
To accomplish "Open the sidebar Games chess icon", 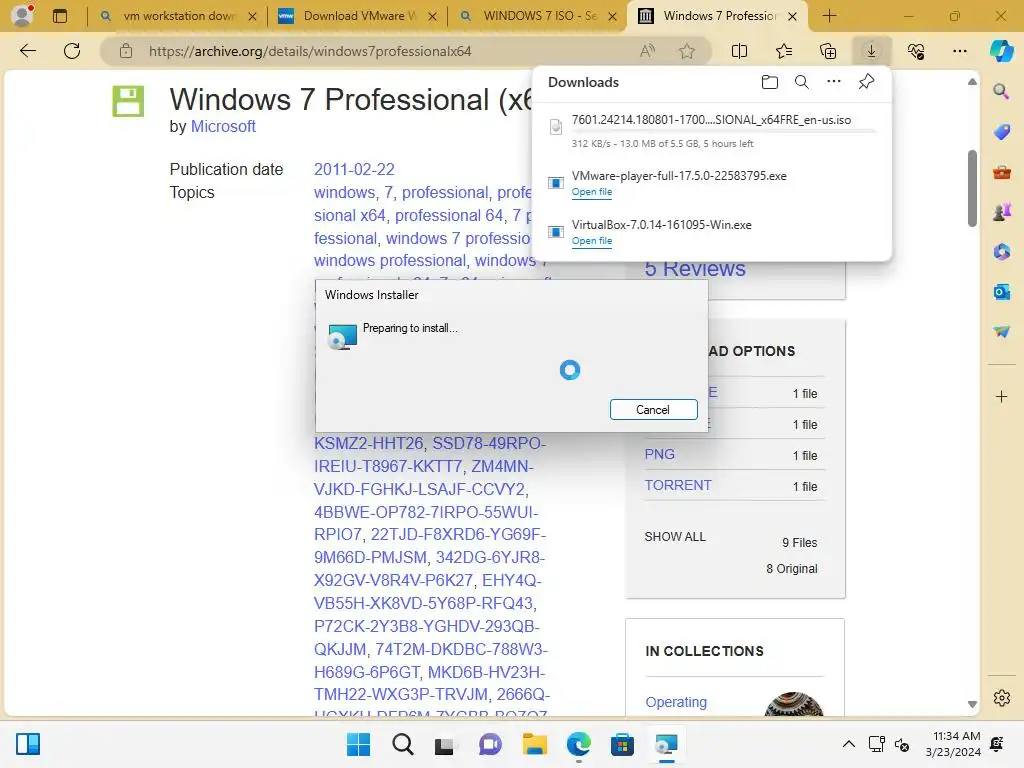I will pos(1001,212).
